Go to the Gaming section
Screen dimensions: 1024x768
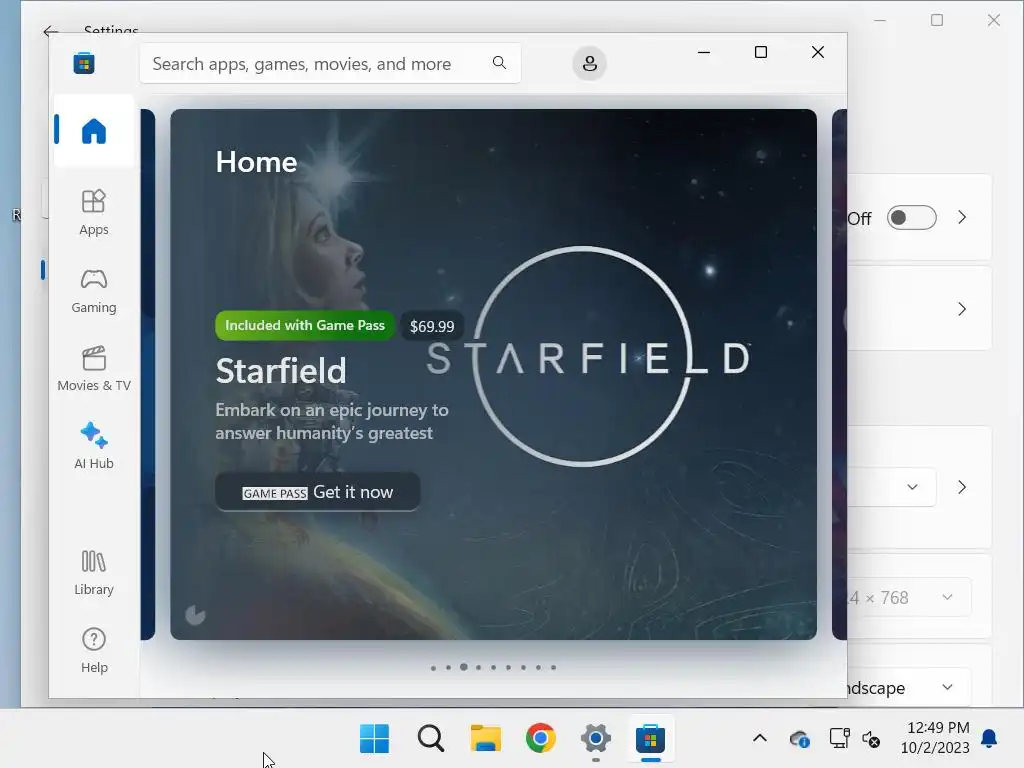coord(93,291)
